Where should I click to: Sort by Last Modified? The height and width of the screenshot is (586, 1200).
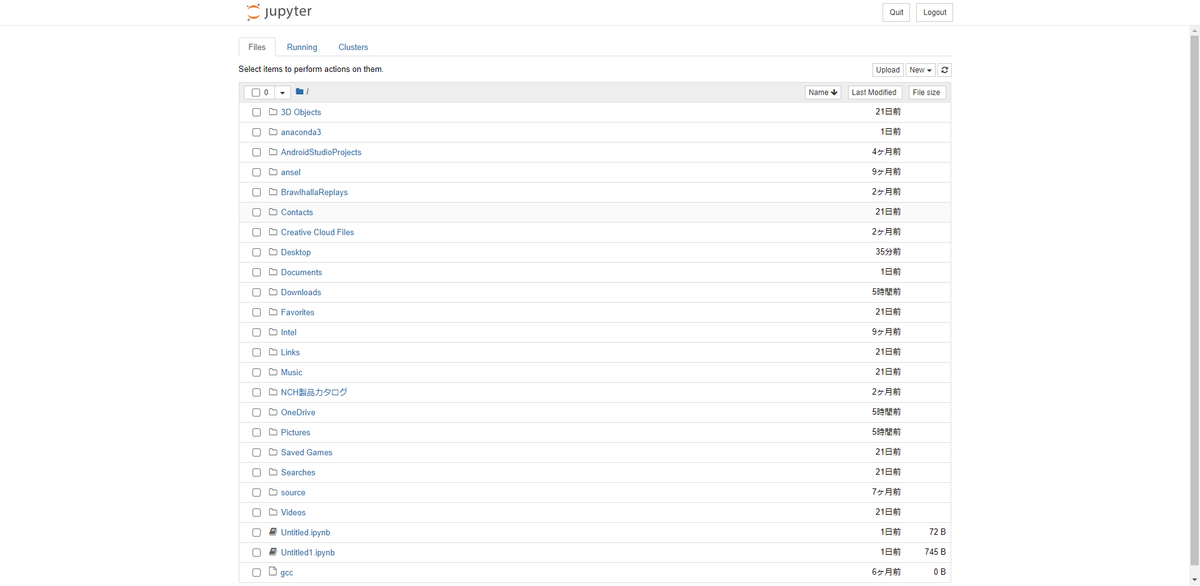tap(874, 92)
